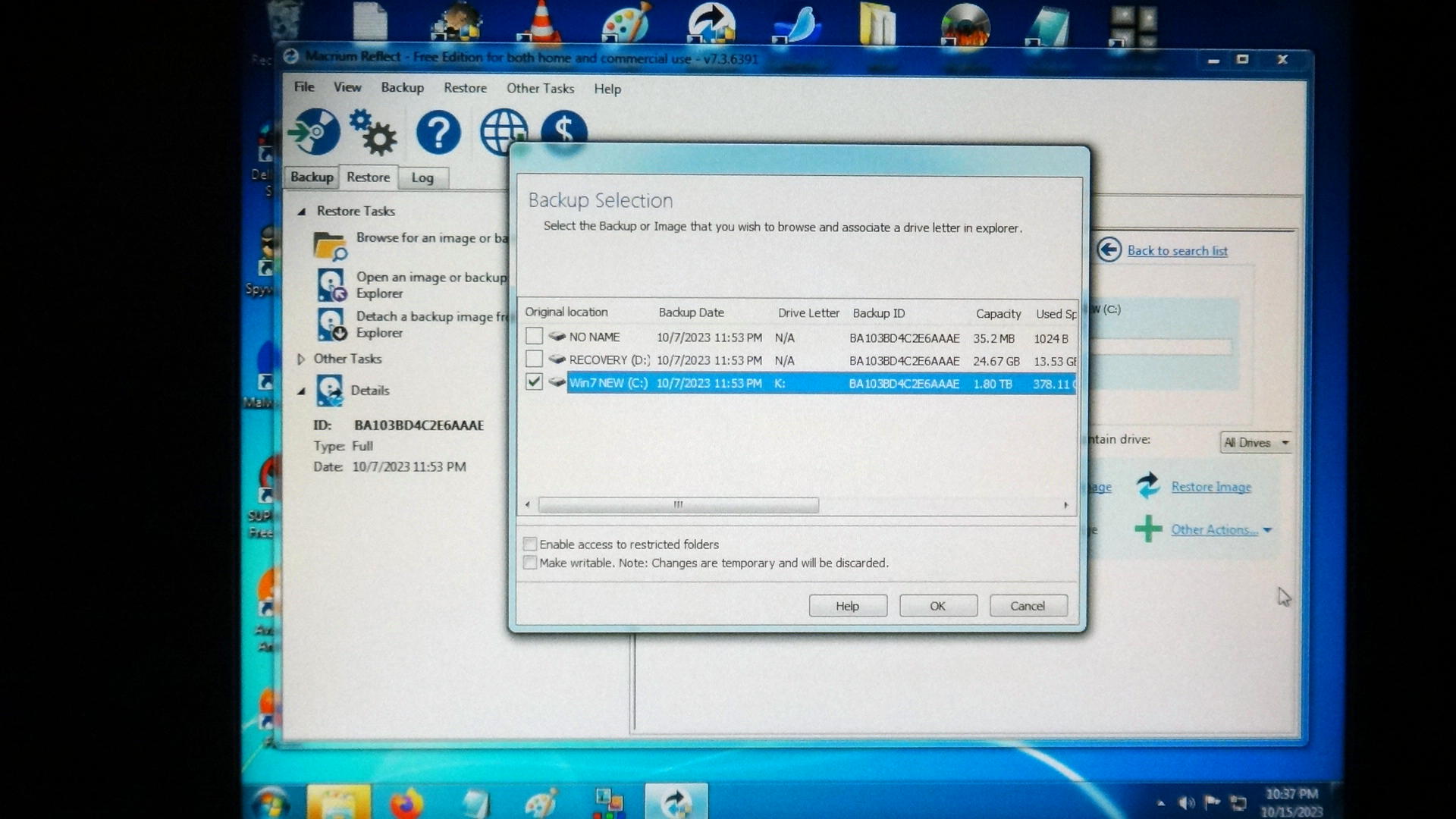Collapse the Details section
Image resolution: width=1456 pixels, height=819 pixels.
(301, 391)
